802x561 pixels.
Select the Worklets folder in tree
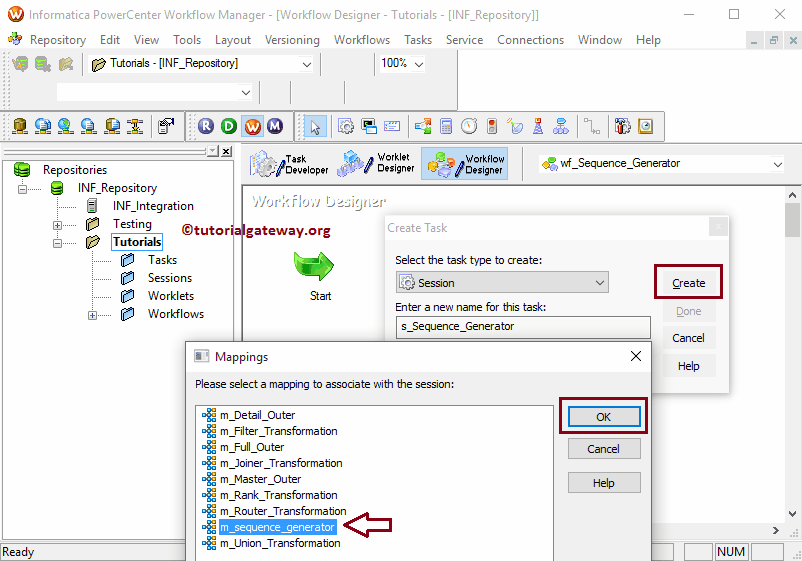click(171, 296)
